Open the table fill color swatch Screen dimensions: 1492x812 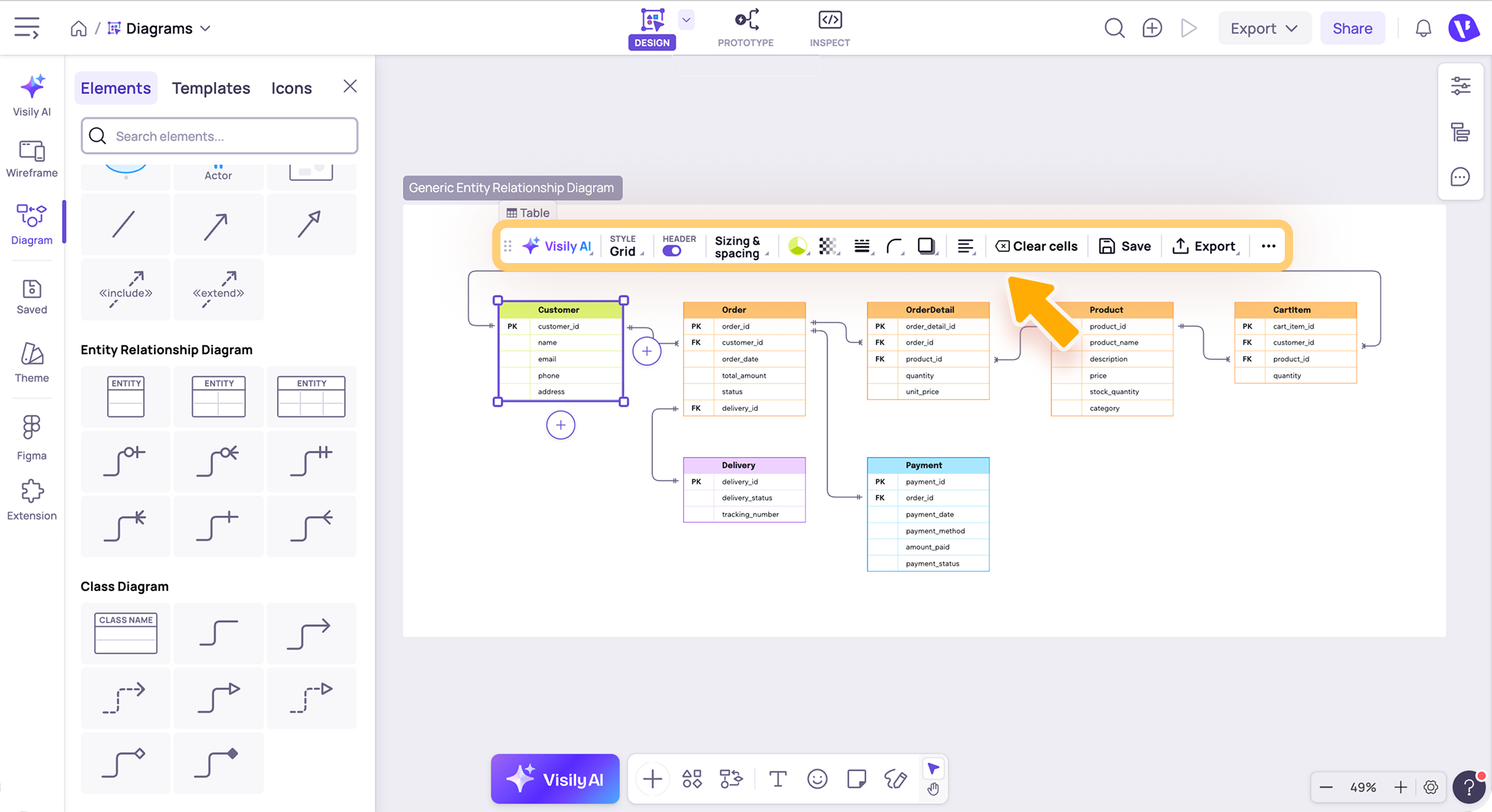798,246
